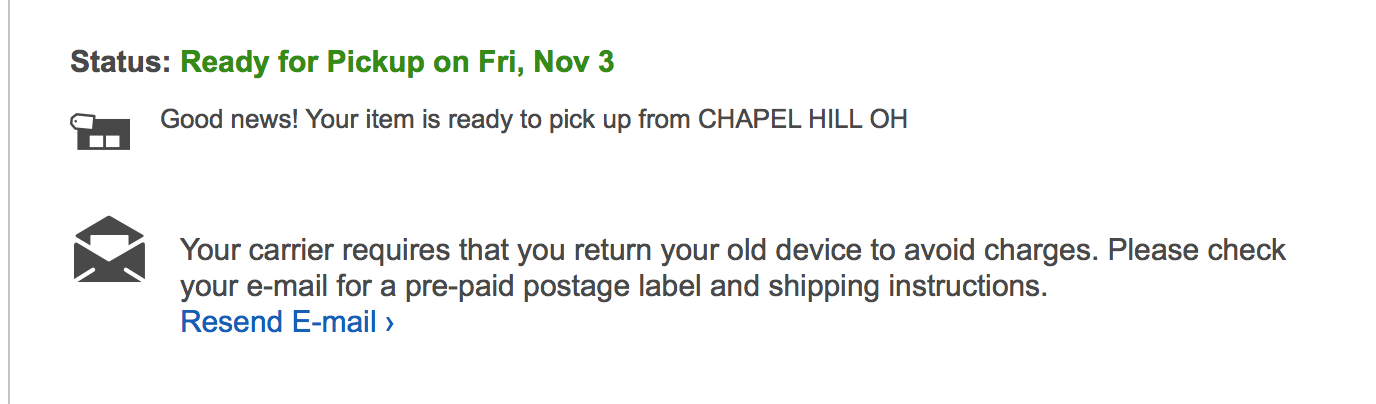Click the gray vertical divider on left
This screenshot has width=1376, height=404.
(9, 202)
